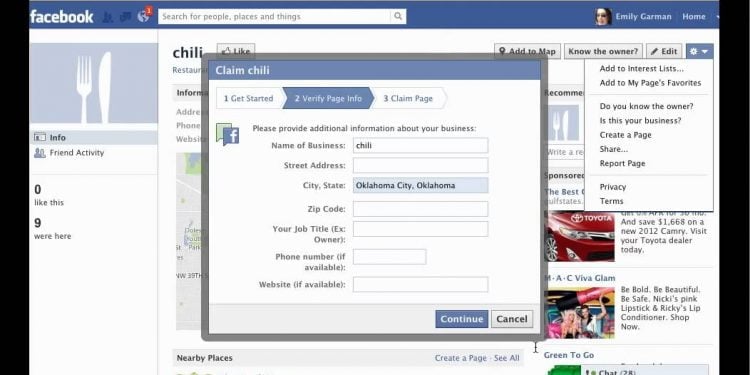
Task: Select the Claim Page step
Action: (x=408, y=98)
